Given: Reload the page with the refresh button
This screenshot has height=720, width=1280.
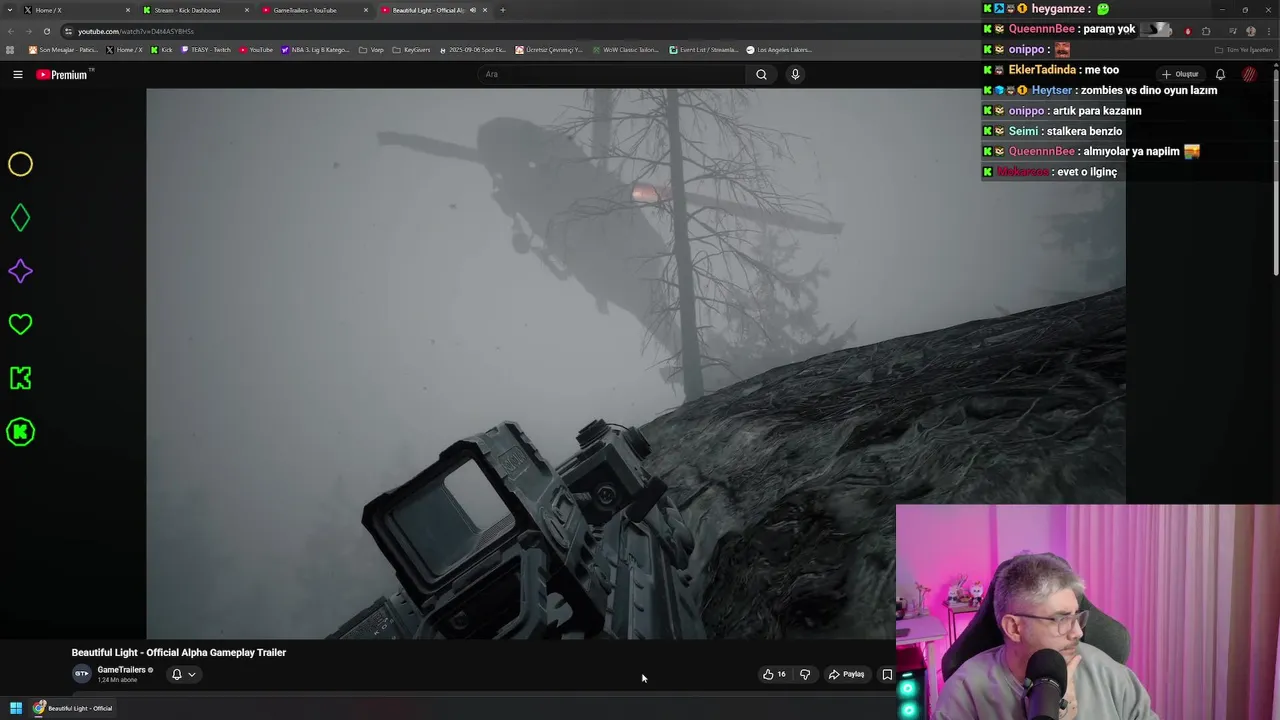Looking at the screenshot, I should tap(46, 31).
